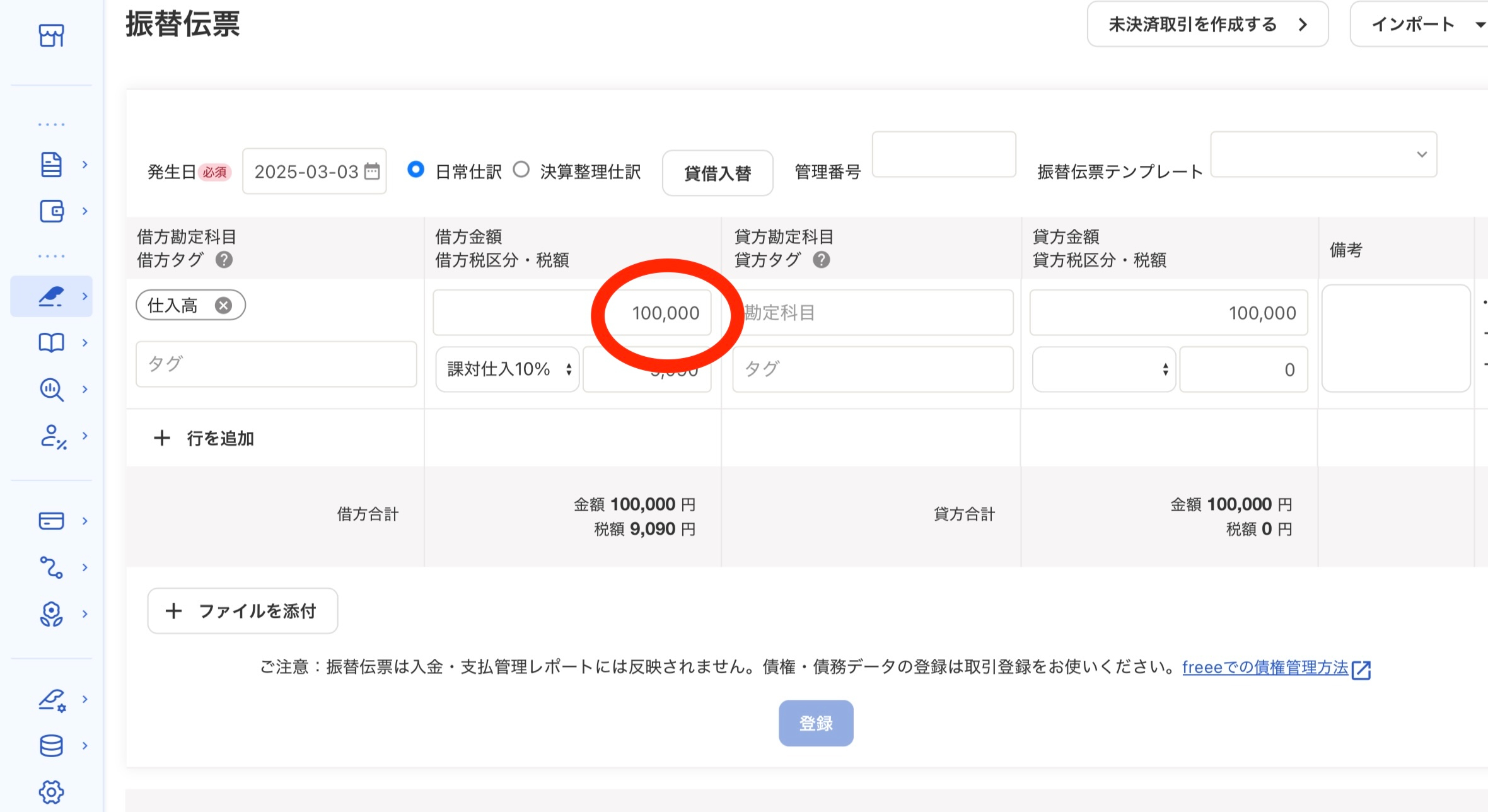This screenshot has width=1488, height=812.
Task: Click 未決済取引を作成する button
Action: point(1207,25)
